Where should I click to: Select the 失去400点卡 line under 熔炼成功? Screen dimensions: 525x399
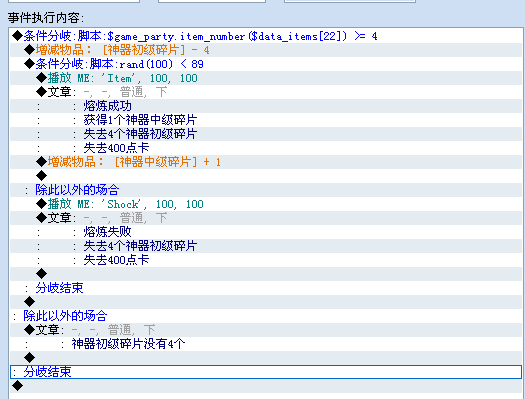pos(266,148)
